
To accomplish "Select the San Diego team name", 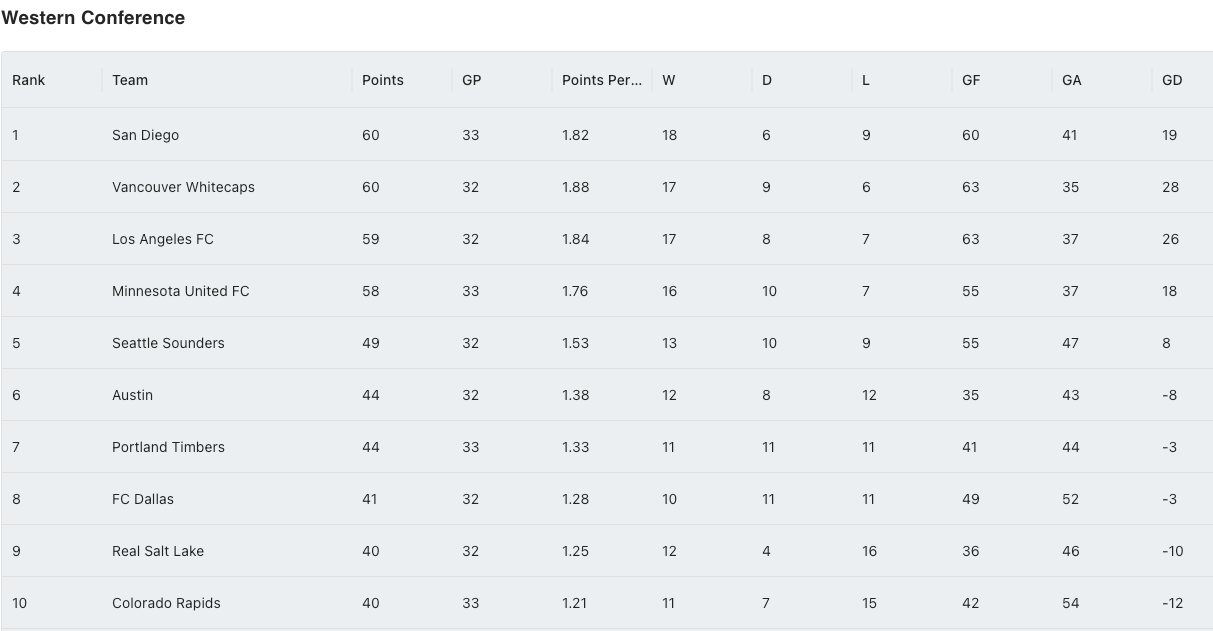I will click(x=145, y=135).
